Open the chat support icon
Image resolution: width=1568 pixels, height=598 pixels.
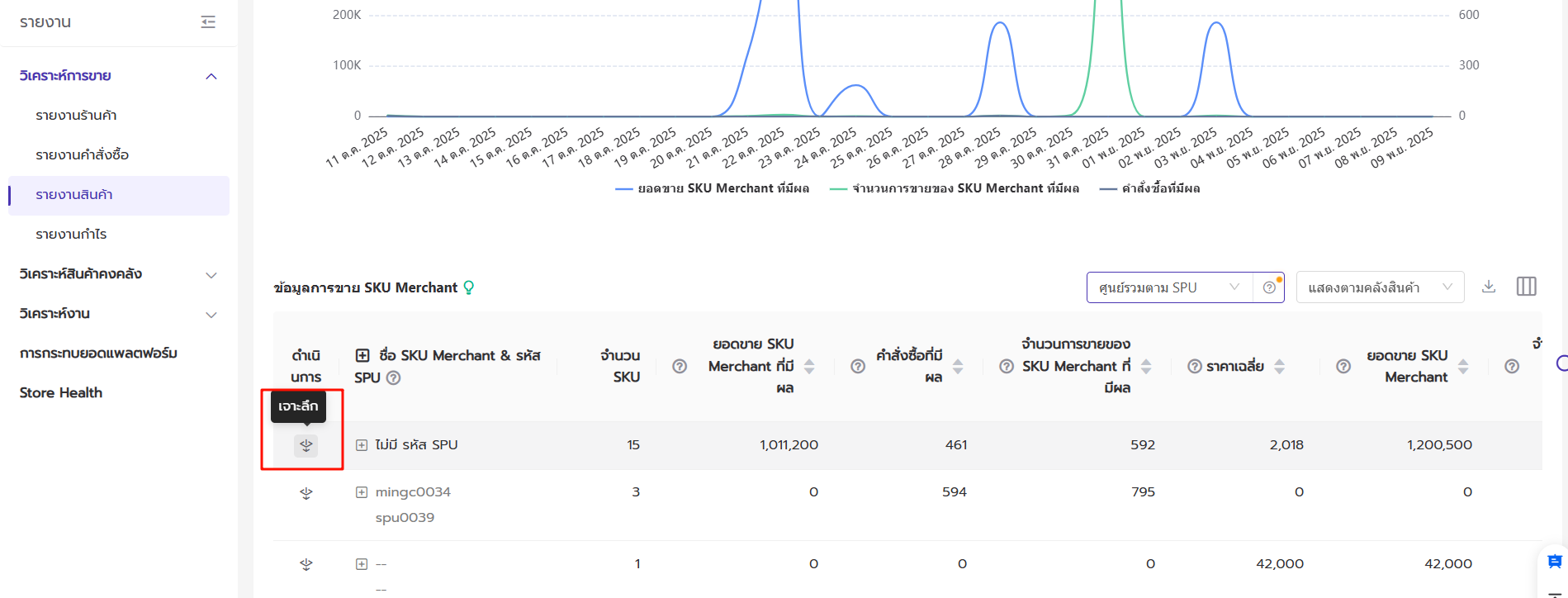[1554, 562]
